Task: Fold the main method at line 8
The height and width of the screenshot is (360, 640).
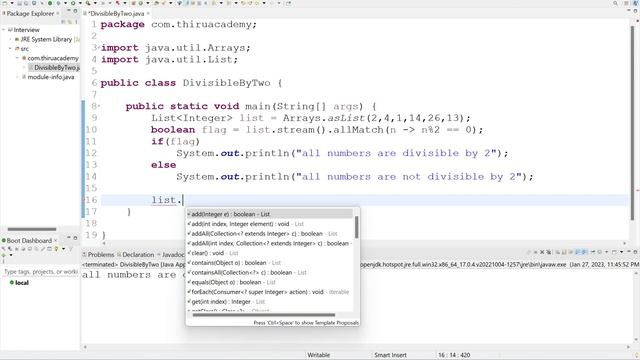Action: (98, 106)
